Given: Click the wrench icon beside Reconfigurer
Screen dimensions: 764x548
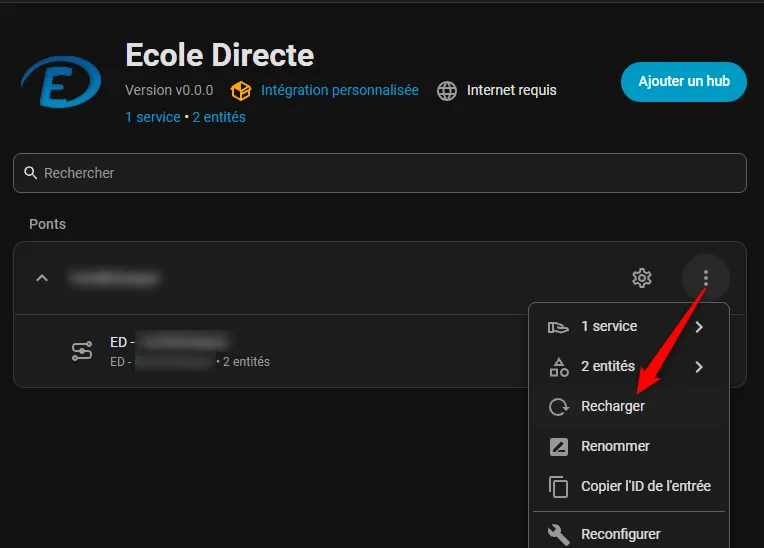Looking at the screenshot, I should coord(558,535).
